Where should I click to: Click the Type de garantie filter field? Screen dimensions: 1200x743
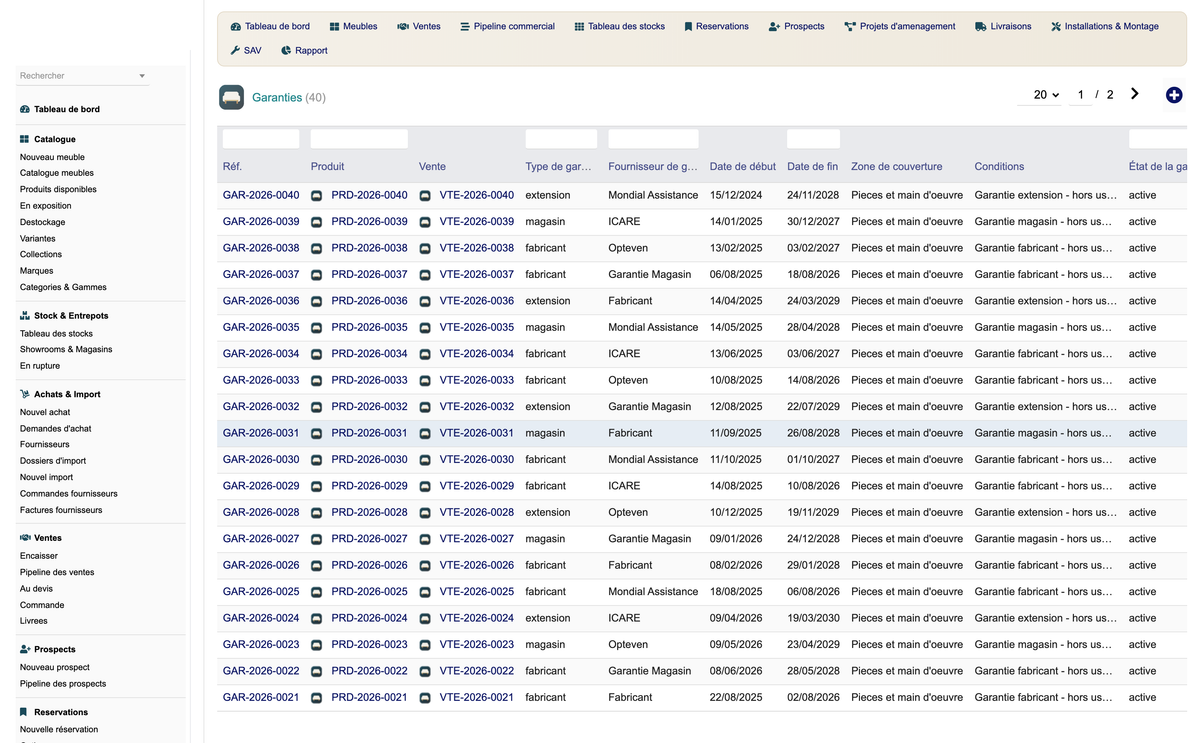[x=561, y=139]
